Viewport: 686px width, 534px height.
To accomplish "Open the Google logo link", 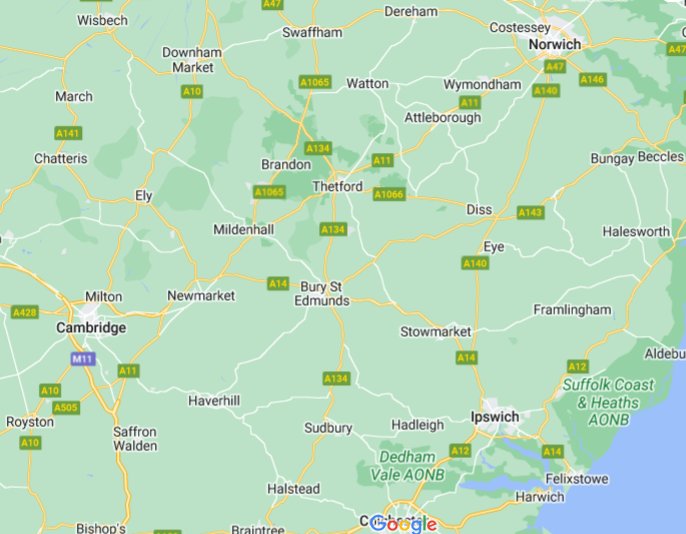I will point(403,524).
